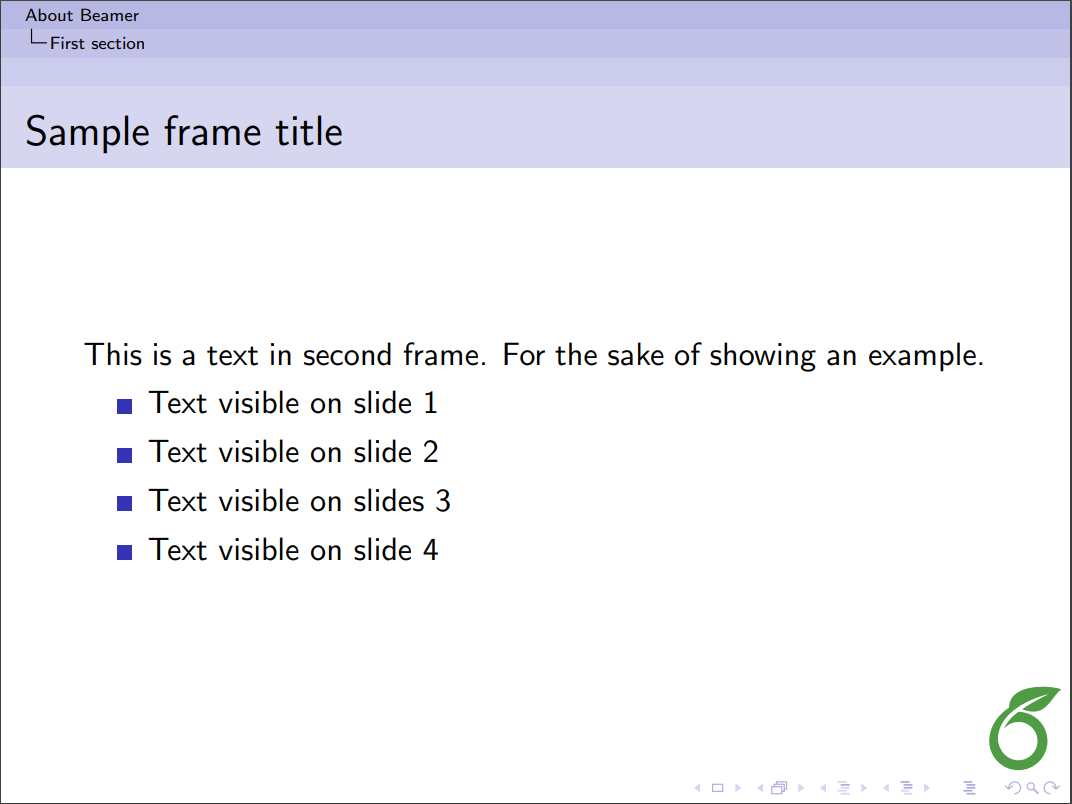Click the previous slide arrow
The image size is (1072, 804).
(697, 788)
